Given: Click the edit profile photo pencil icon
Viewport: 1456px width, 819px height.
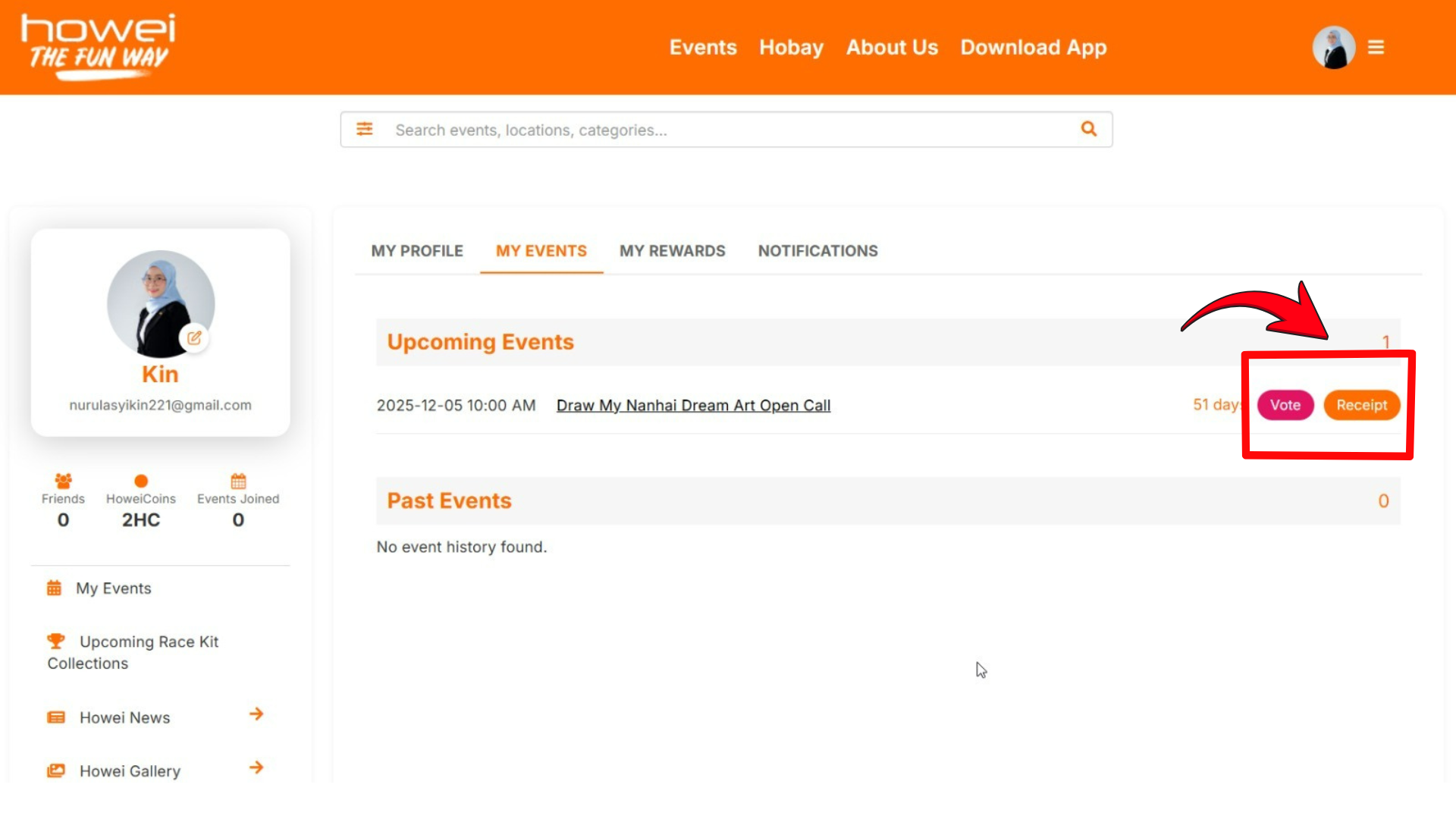Looking at the screenshot, I should pyautogui.click(x=194, y=338).
